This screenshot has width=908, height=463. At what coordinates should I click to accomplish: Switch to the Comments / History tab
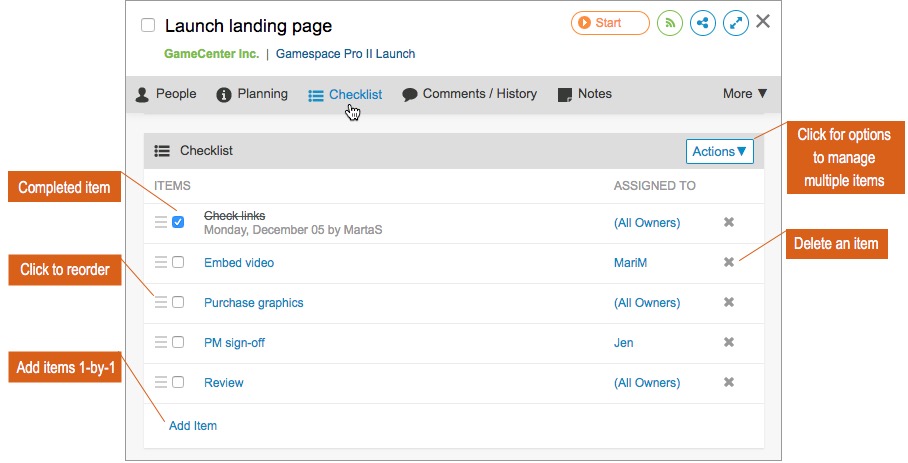coord(469,94)
